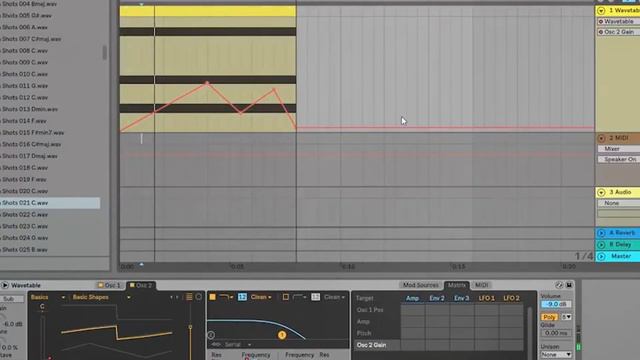640x360 pixels.
Task: Click the orange automation breakpoint at the first peak
Action: [x=207, y=83]
